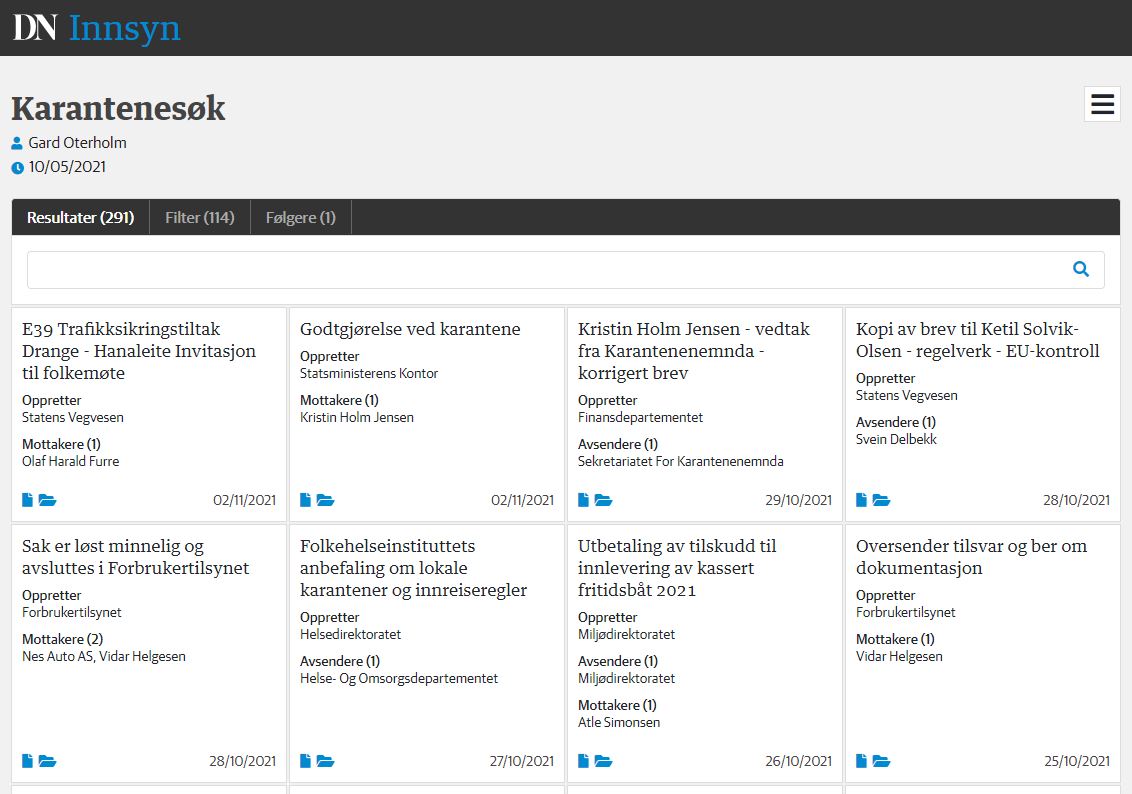Open 'Godtgjørelse ved karantene' document title
The image size is (1132, 794).
point(410,329)
